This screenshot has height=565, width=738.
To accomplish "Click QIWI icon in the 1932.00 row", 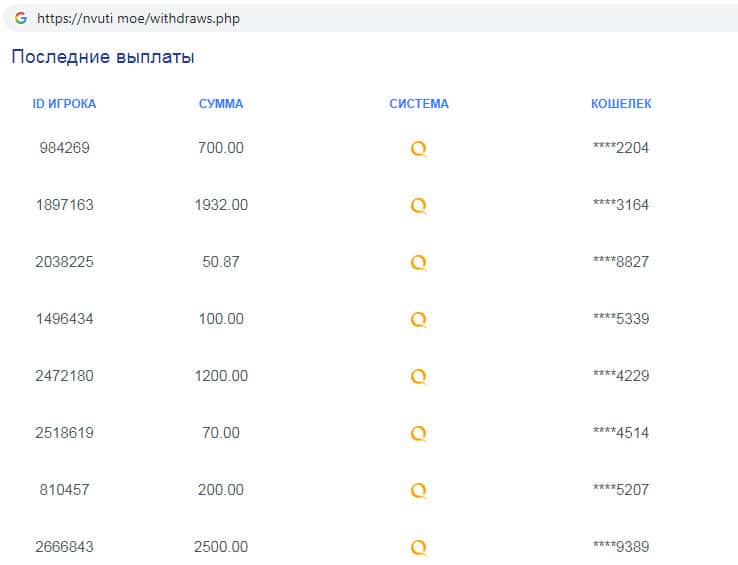I will point(419,206).
